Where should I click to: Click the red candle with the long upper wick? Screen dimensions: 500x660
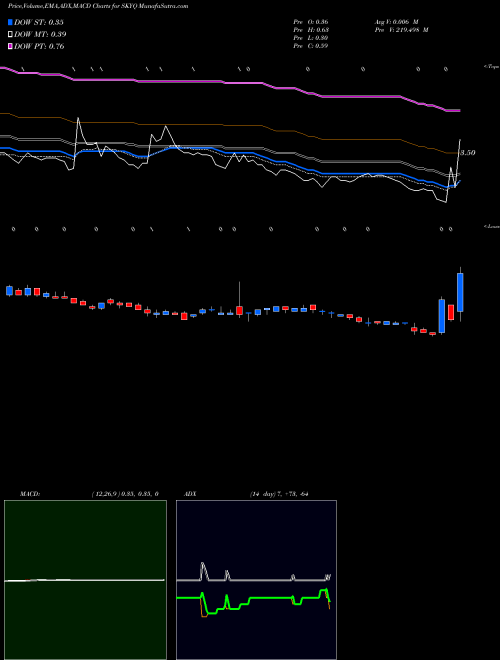[239, 310]
